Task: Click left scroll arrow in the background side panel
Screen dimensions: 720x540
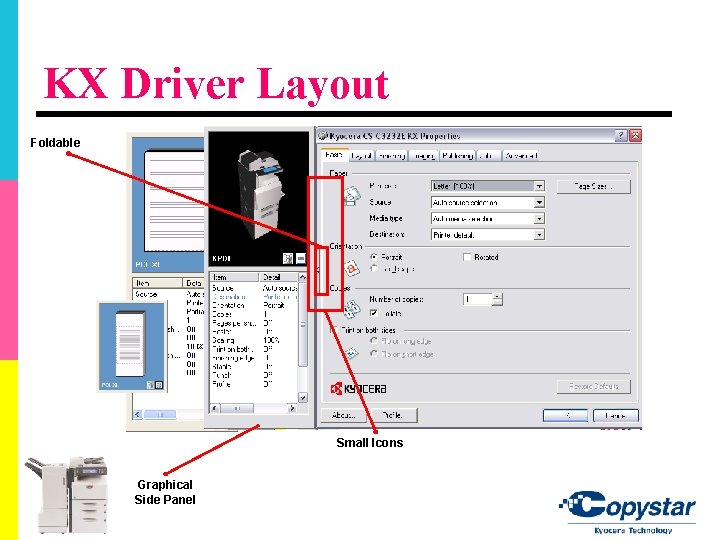Action: [137, 414]
